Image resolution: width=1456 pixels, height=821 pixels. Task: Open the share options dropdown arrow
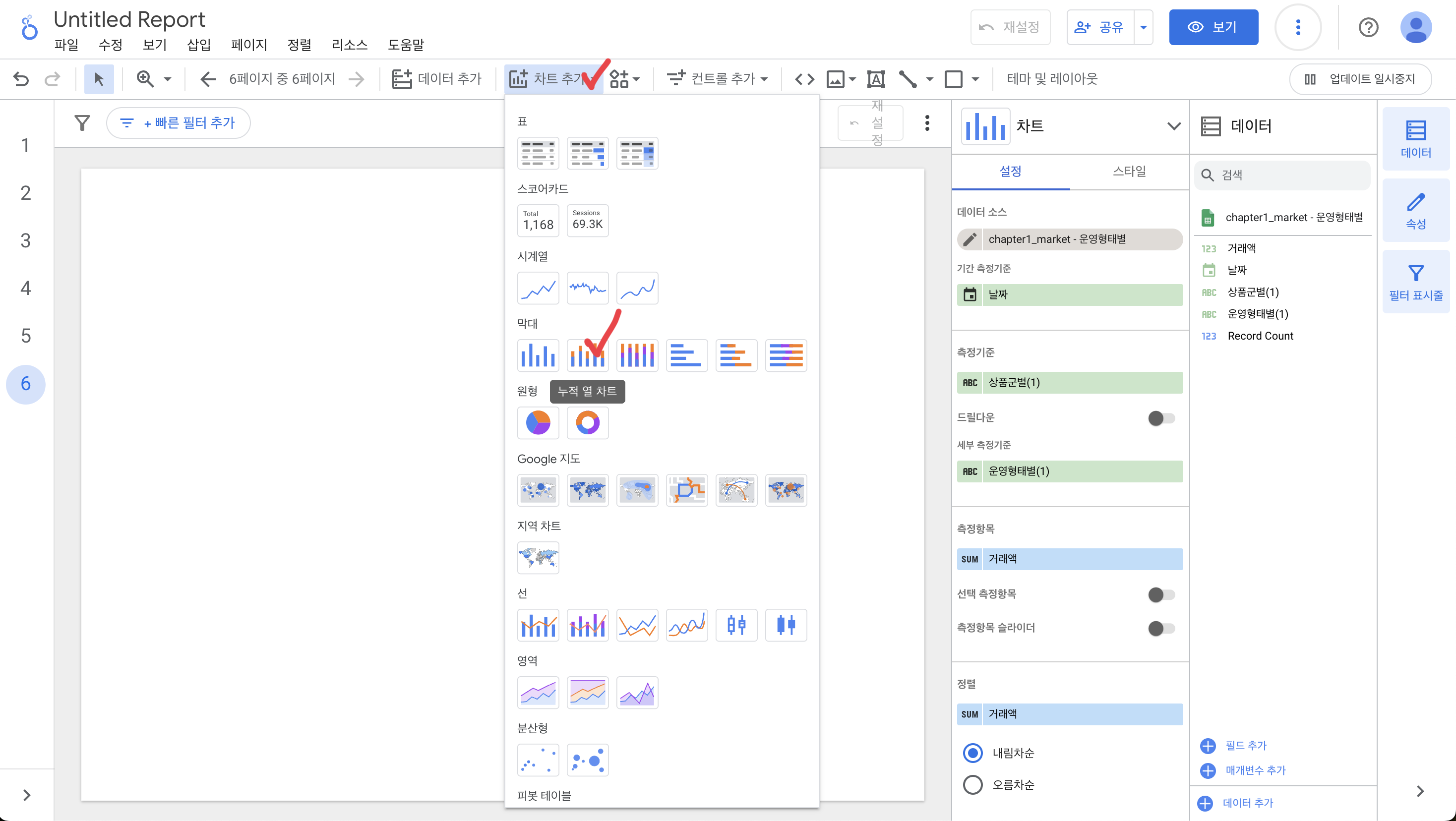click(1143, 27)
